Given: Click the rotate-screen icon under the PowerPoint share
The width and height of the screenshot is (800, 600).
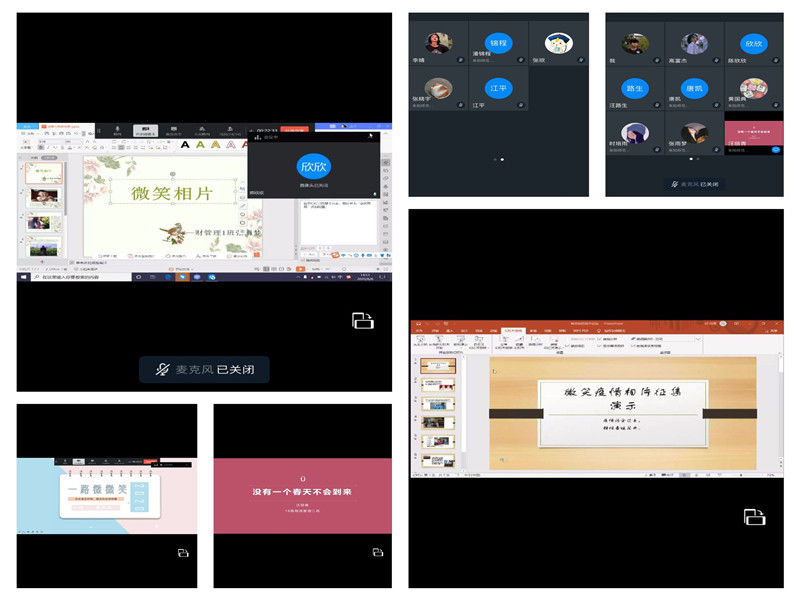Looking at the screenshot, I should click(x=754, y=516).
